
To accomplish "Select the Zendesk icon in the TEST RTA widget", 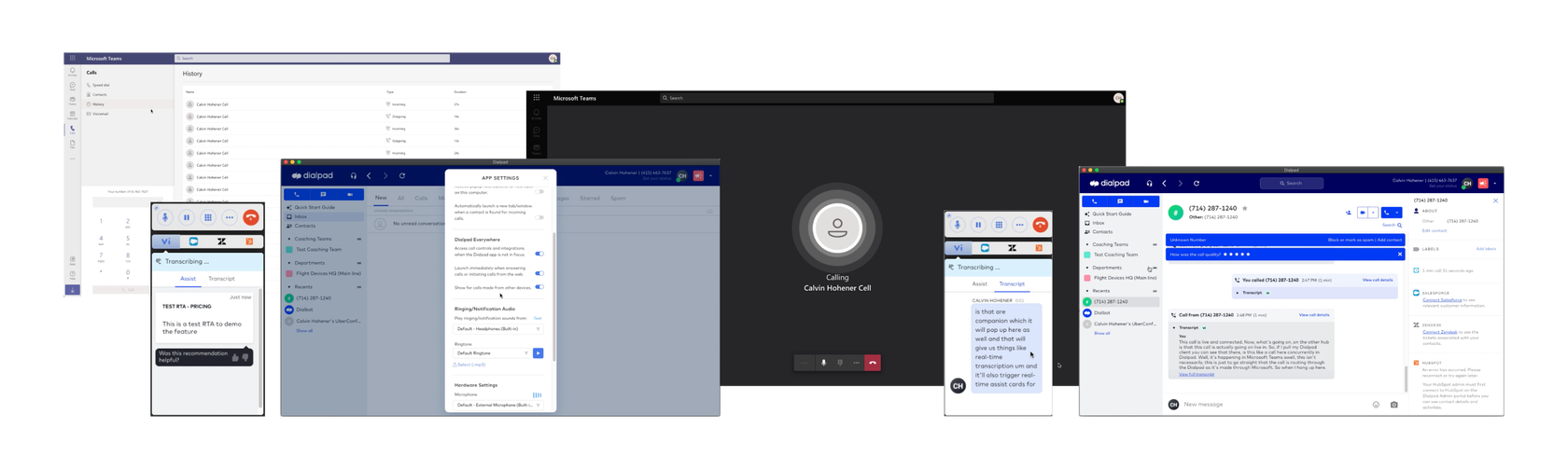I will click(x=221, y=241).
